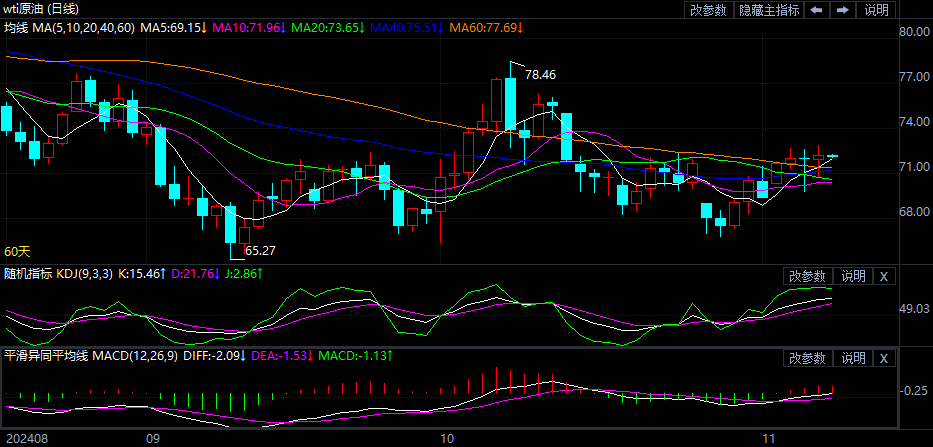Click the K:15.46 value

coord(142,274)
